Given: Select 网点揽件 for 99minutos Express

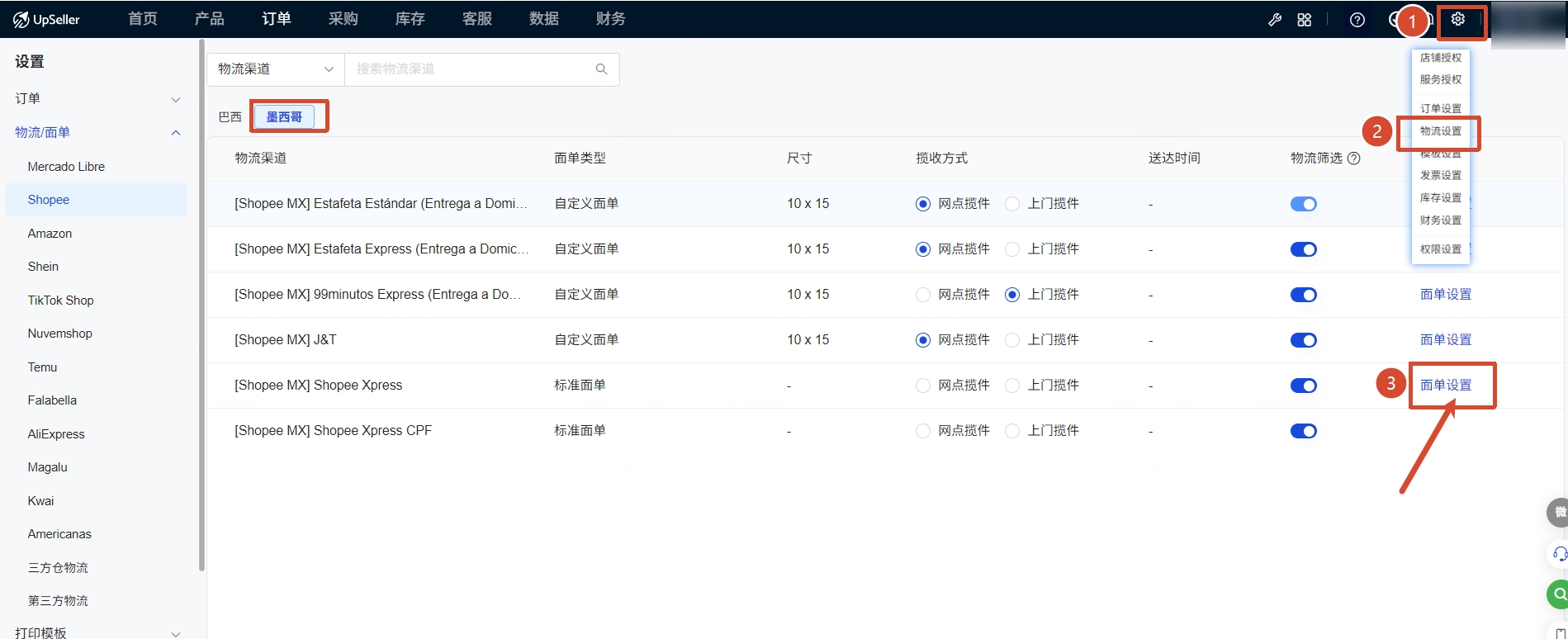Looking at the screenshot, I should tap(923, 295).
